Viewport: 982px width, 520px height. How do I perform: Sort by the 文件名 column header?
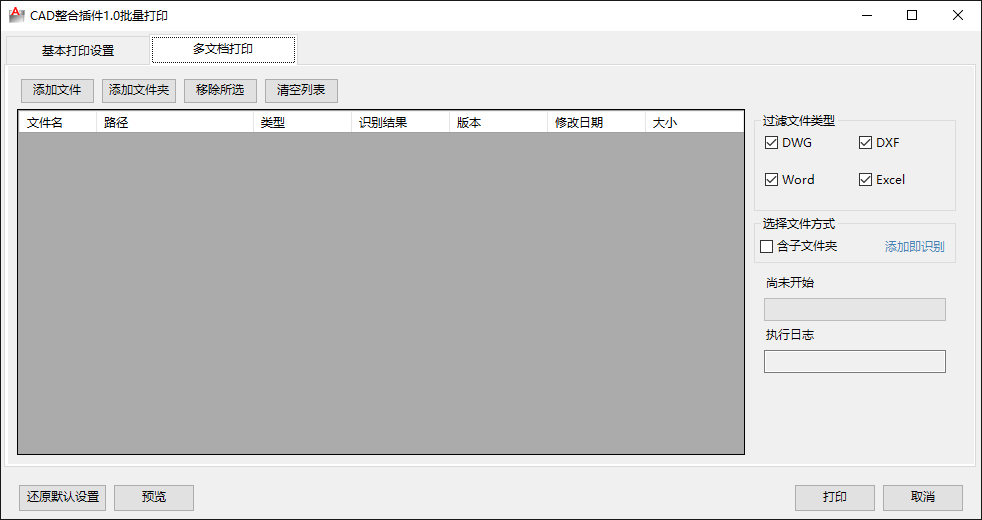(x=57, y=122)
